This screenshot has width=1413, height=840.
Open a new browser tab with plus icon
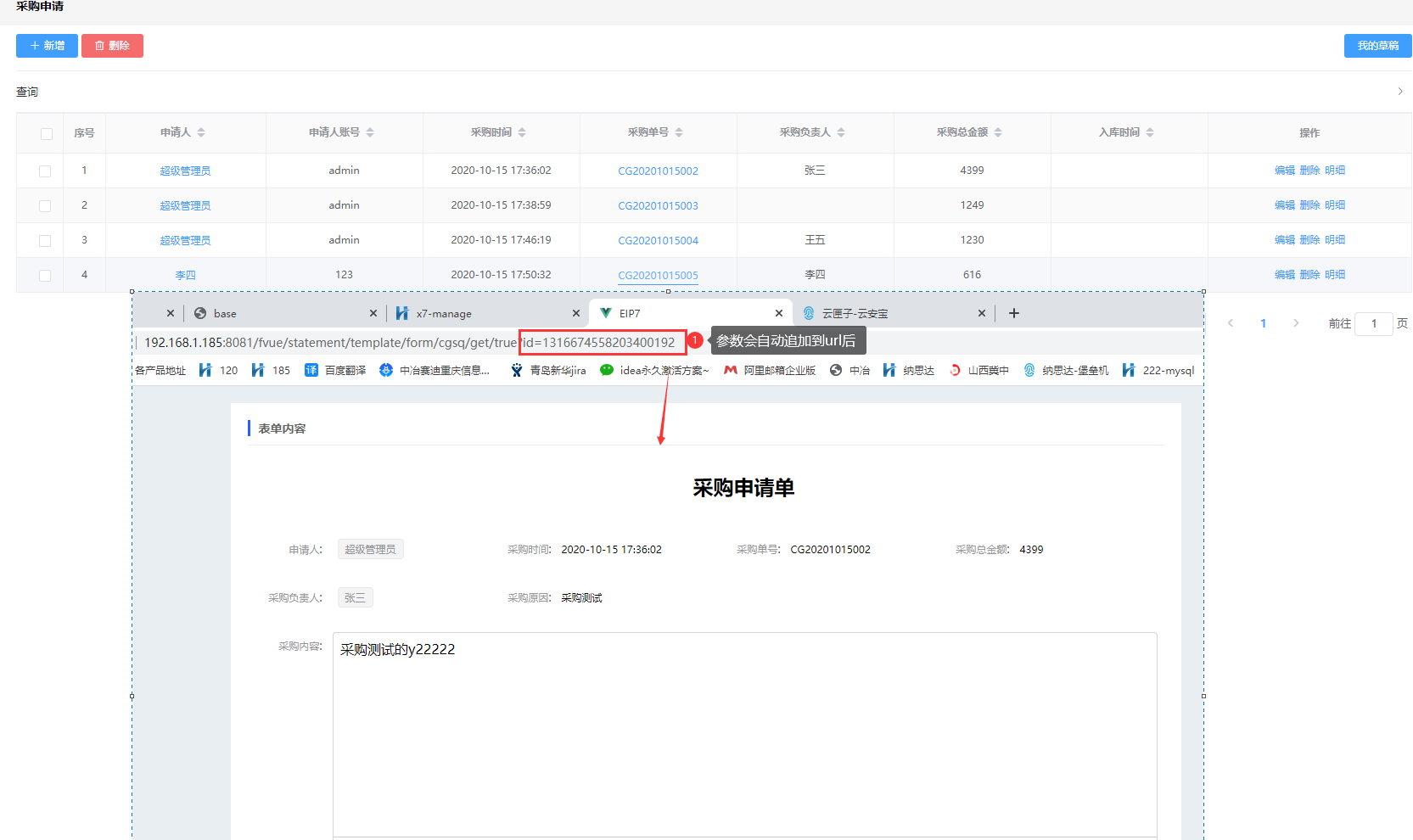(1013, 314)
